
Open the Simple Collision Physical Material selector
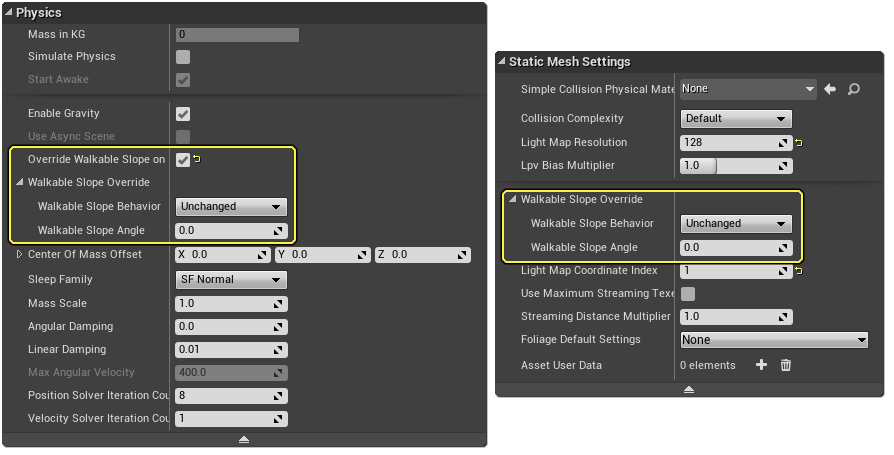(747, 90)
